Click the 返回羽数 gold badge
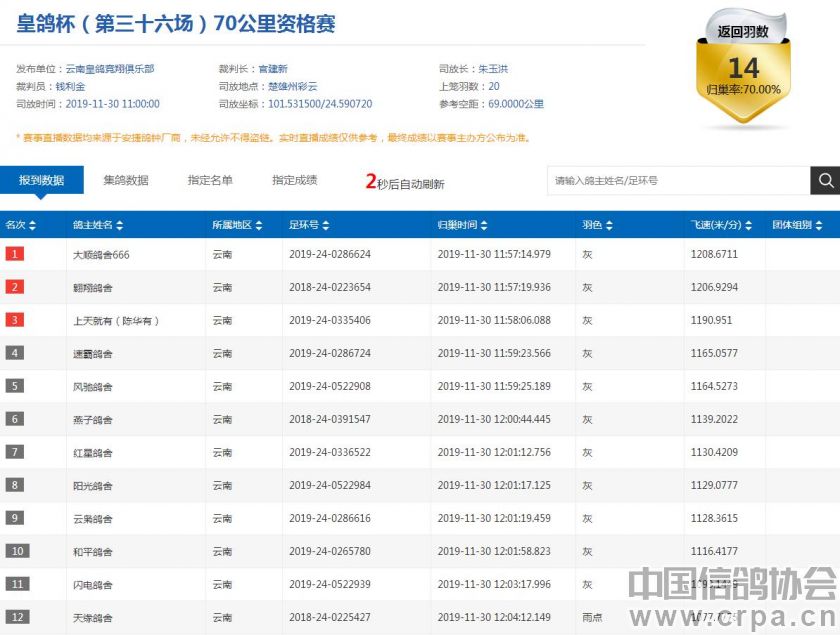Image resolution: width=840 pixels, height=635 pixels. pos(744,67)
